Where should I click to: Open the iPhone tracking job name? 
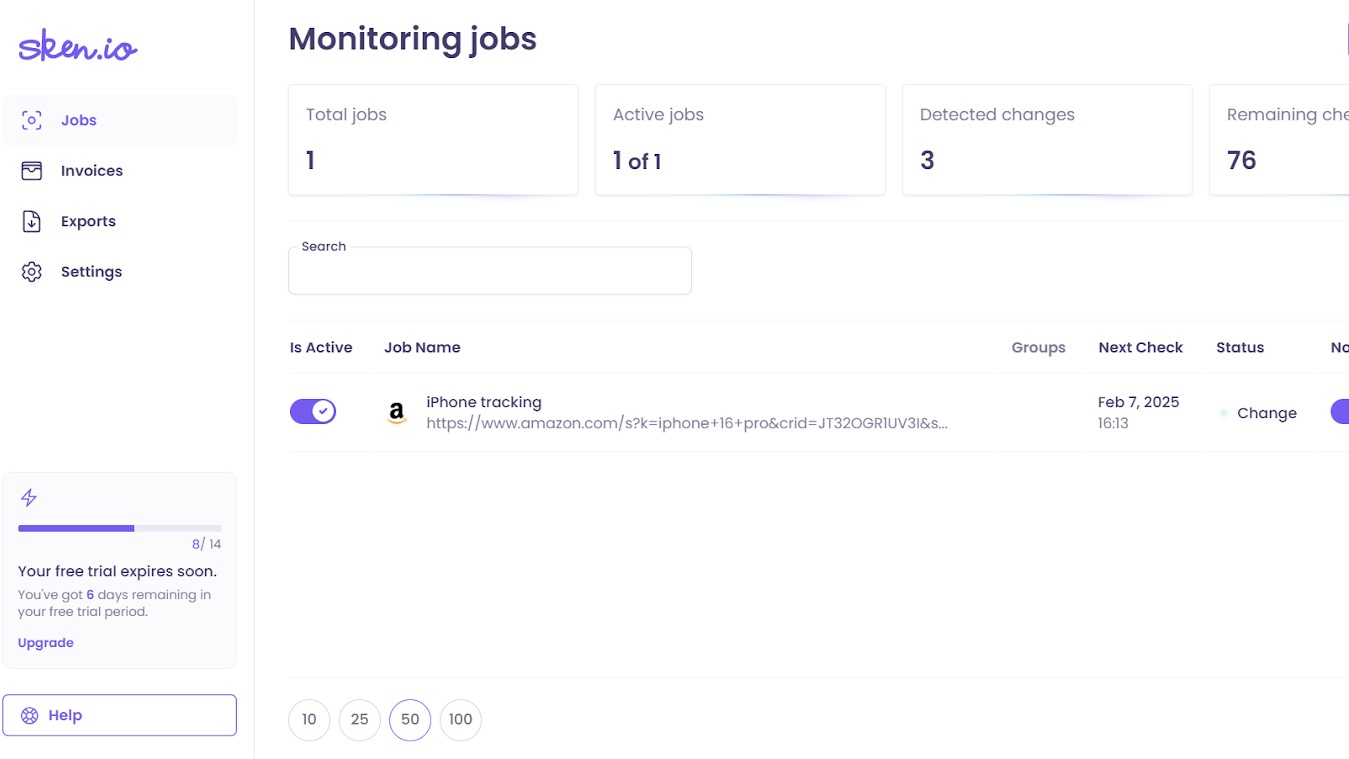click(484, 402)
